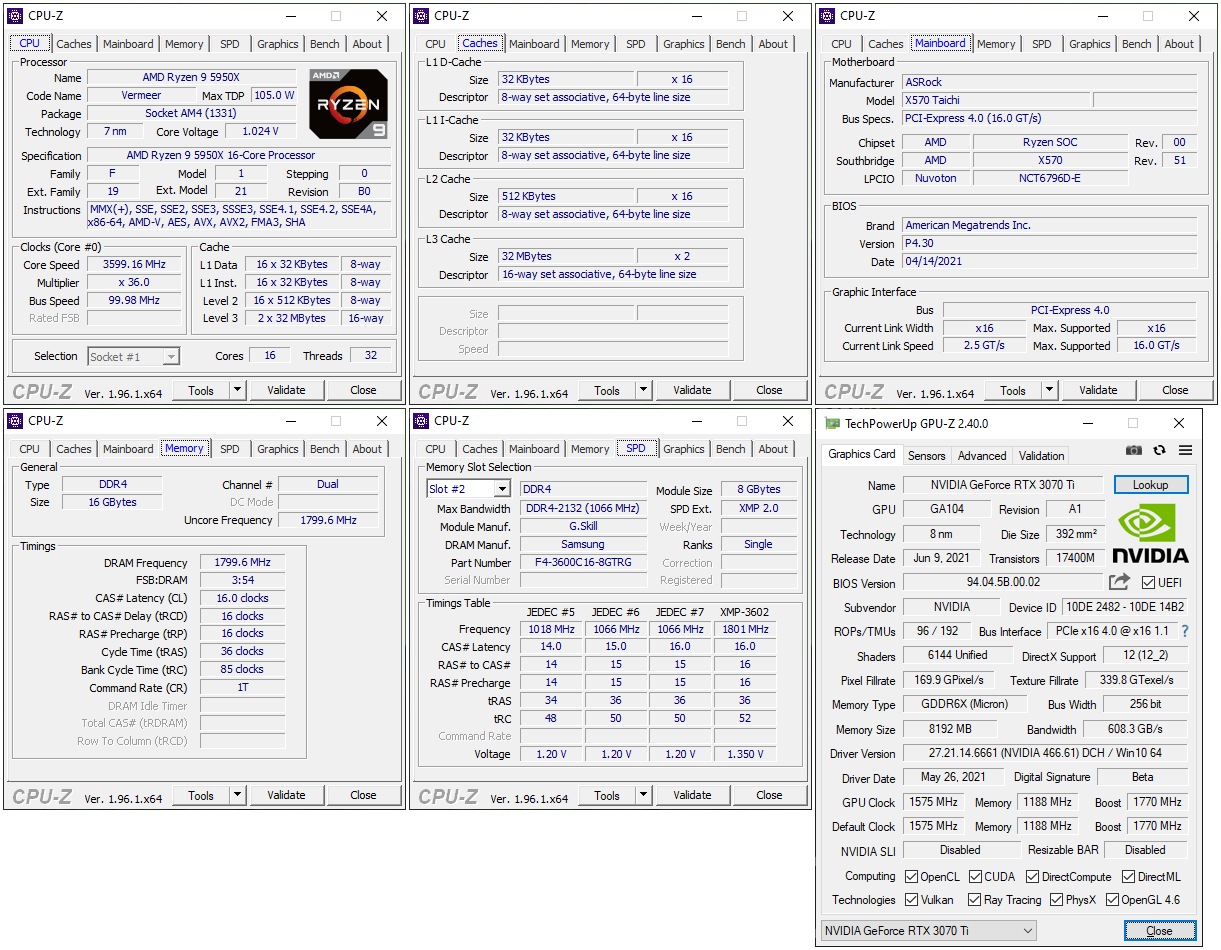The width and height of the screenshot is (1221, 950).
Task: Click the GPU-Z screenshot camera icon
Action: (x=1133, y=451)
